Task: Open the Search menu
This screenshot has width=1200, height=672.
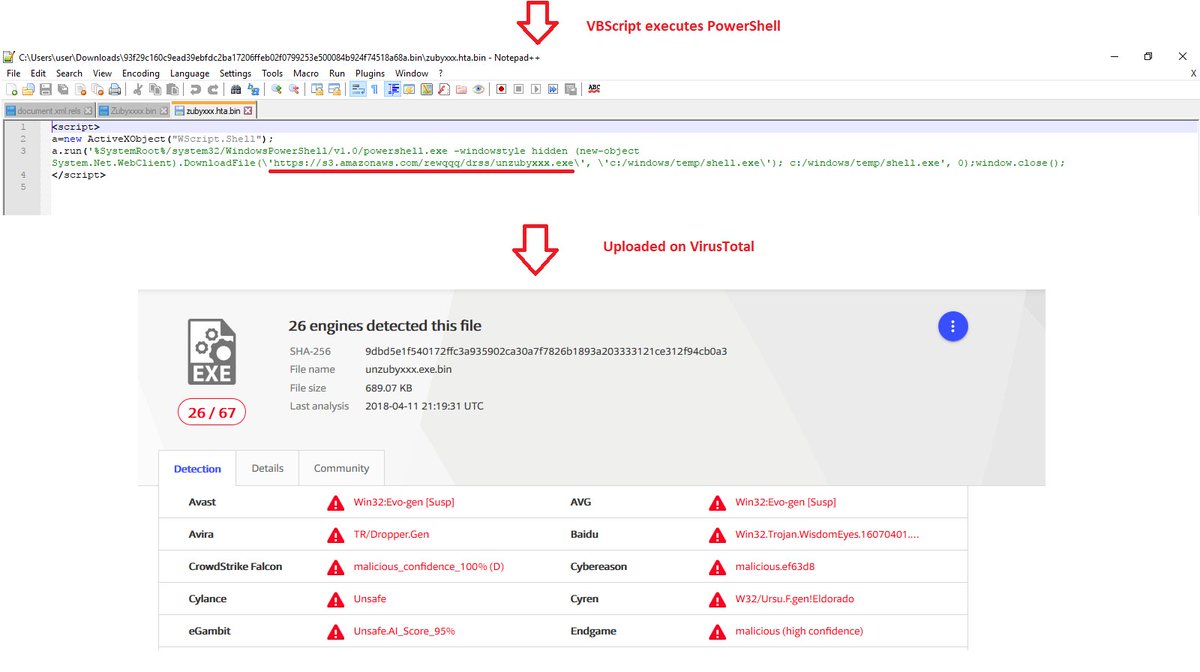Action: point(69,74)
